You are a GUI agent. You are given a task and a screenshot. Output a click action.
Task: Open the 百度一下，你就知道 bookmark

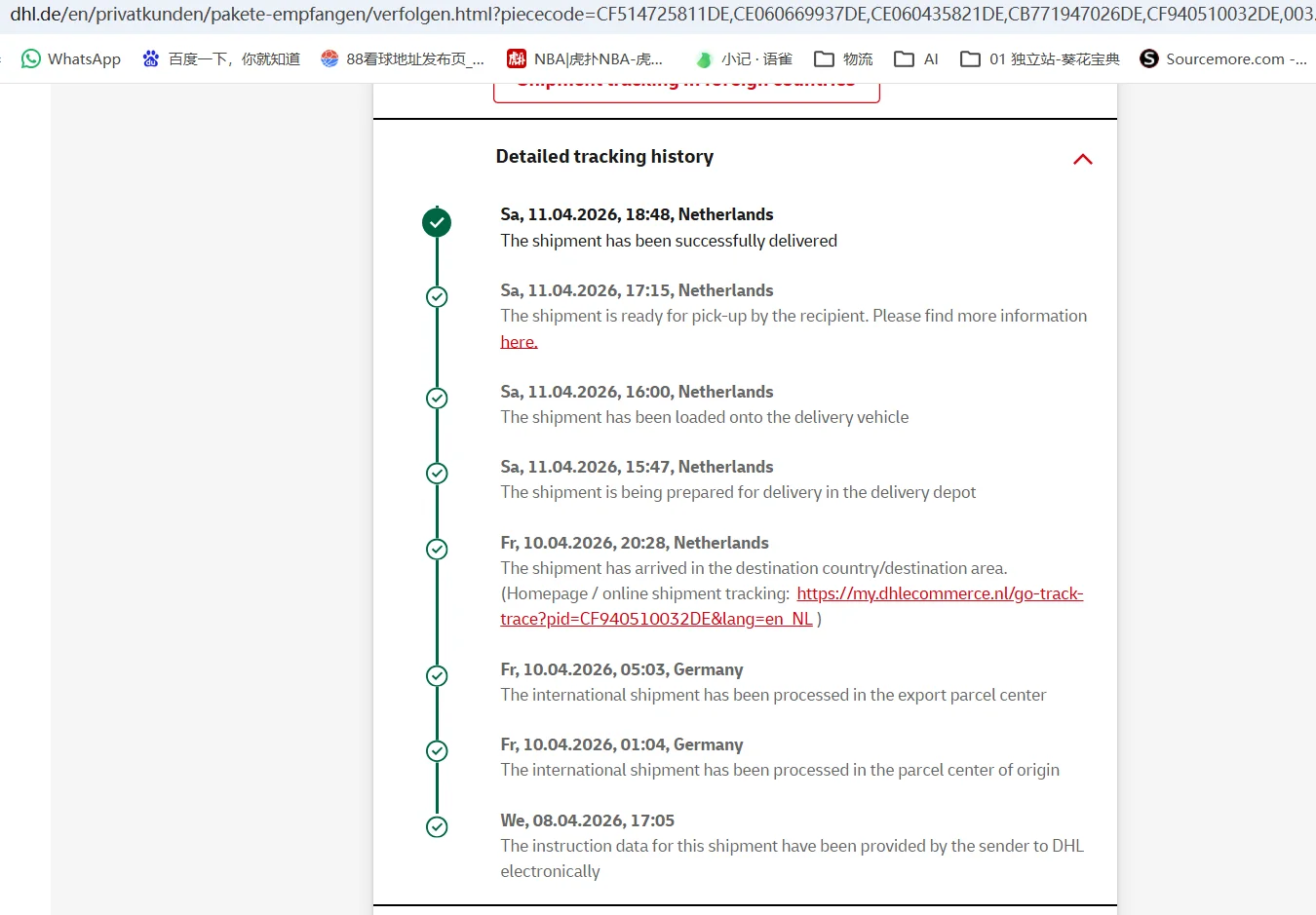[221, 58]
